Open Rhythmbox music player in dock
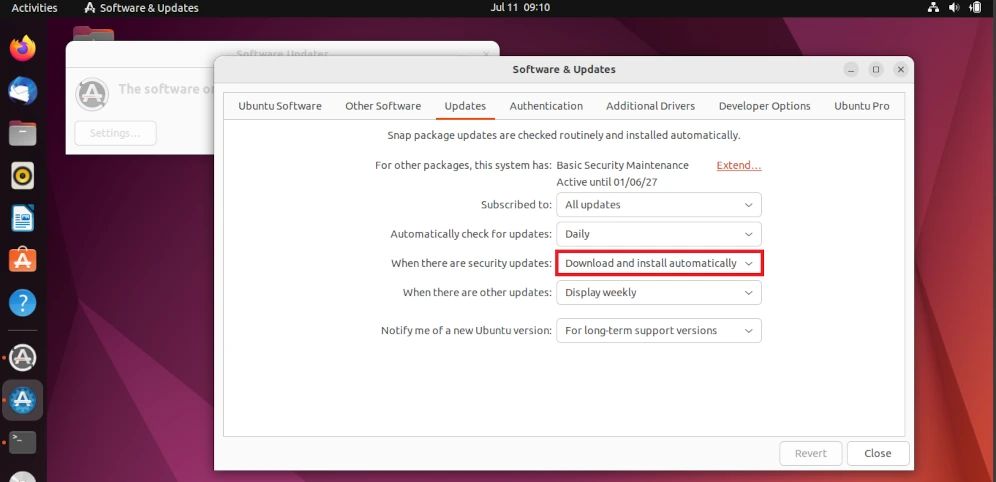Image resolution: width=996 pixels, height=482 pixels. coord(23,176)
